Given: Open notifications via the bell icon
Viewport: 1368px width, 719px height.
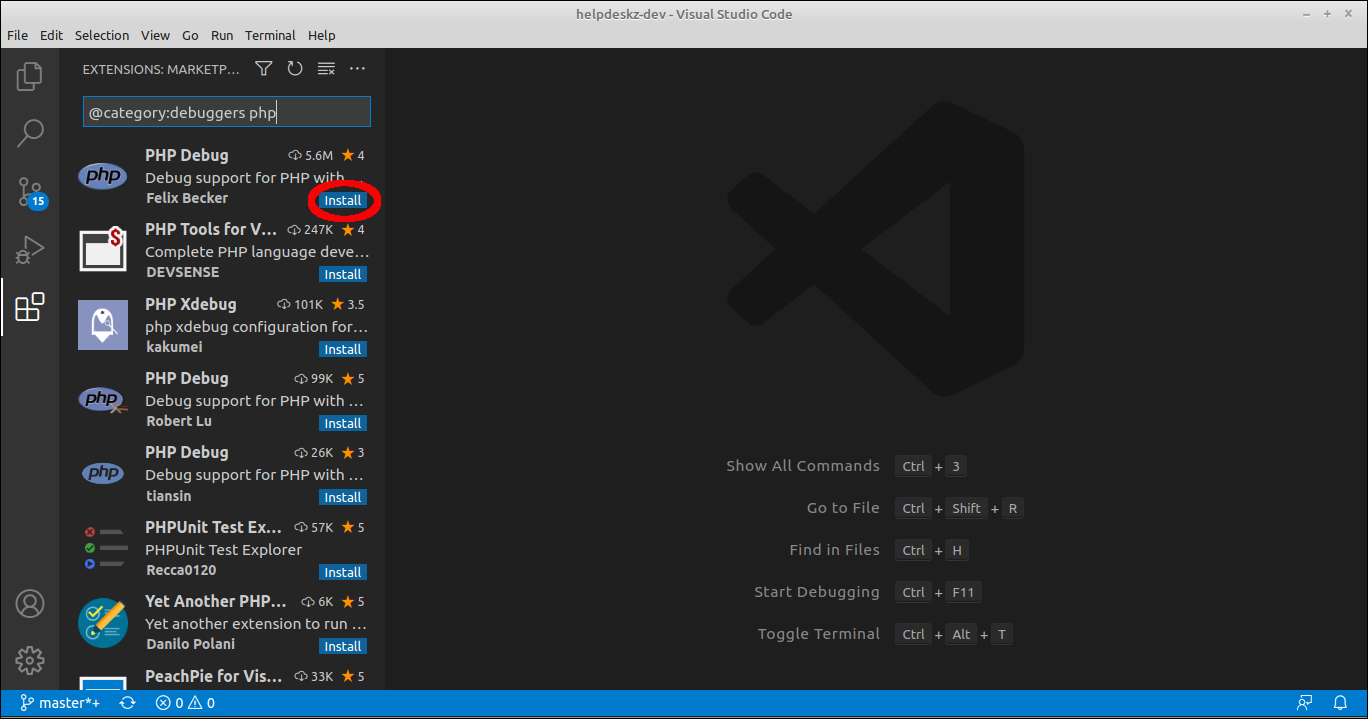Looking at the screenshot, I should click(x=1340, y=702).
